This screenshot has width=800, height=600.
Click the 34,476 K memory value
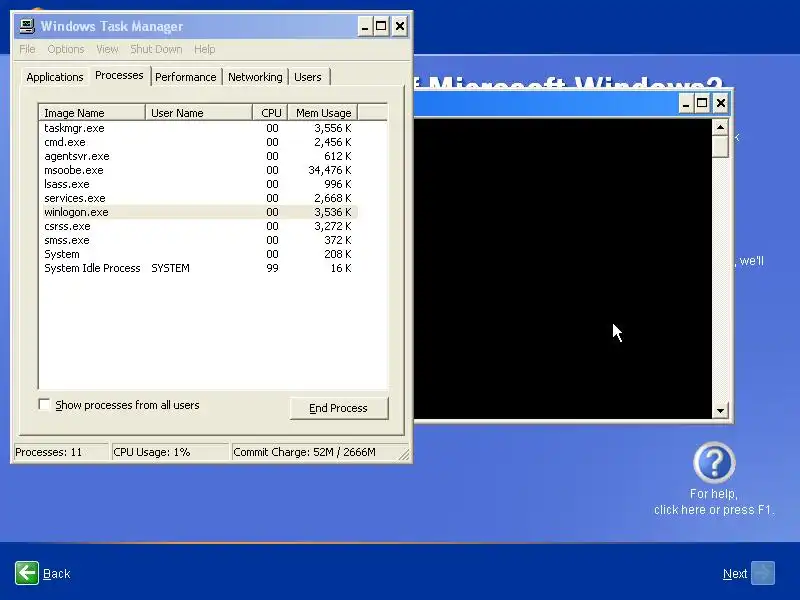(x=330, y=170)
